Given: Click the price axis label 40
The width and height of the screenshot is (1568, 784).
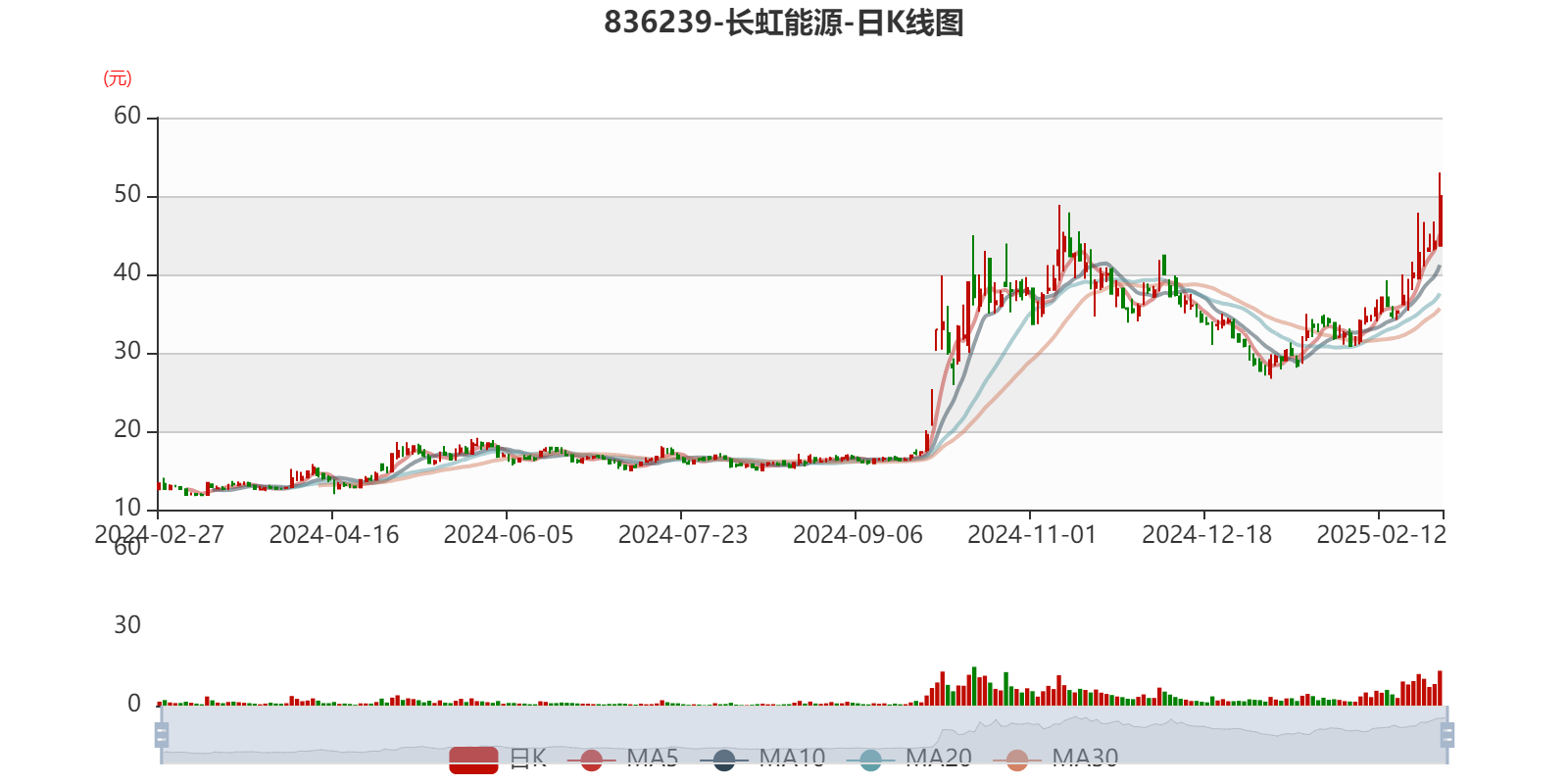Looking at the screenshot, I should [x=127, y=273].
